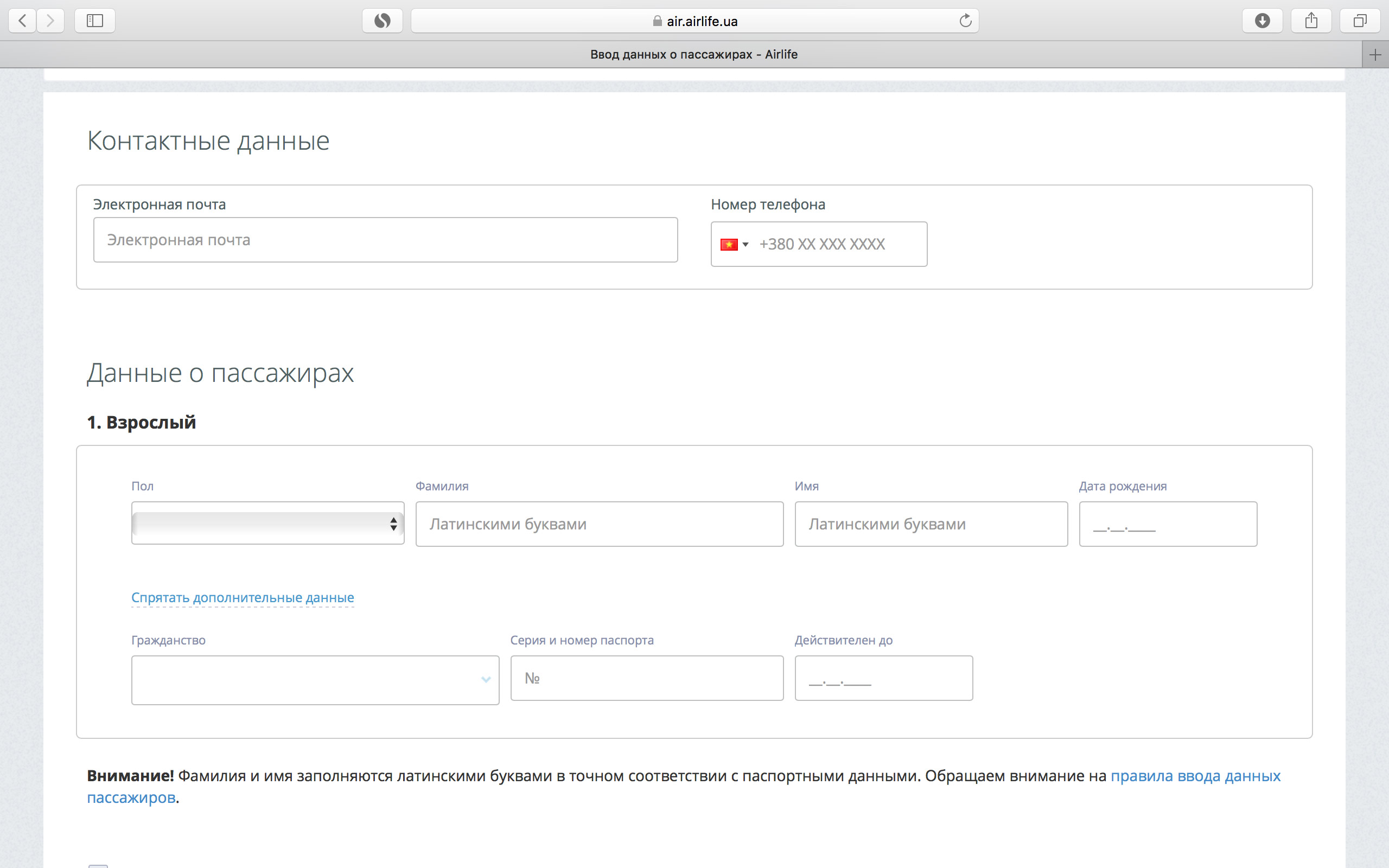The image size is (1389, 868).
Task: Click the Shazam-style extension icon
Action: click(383, 21)
